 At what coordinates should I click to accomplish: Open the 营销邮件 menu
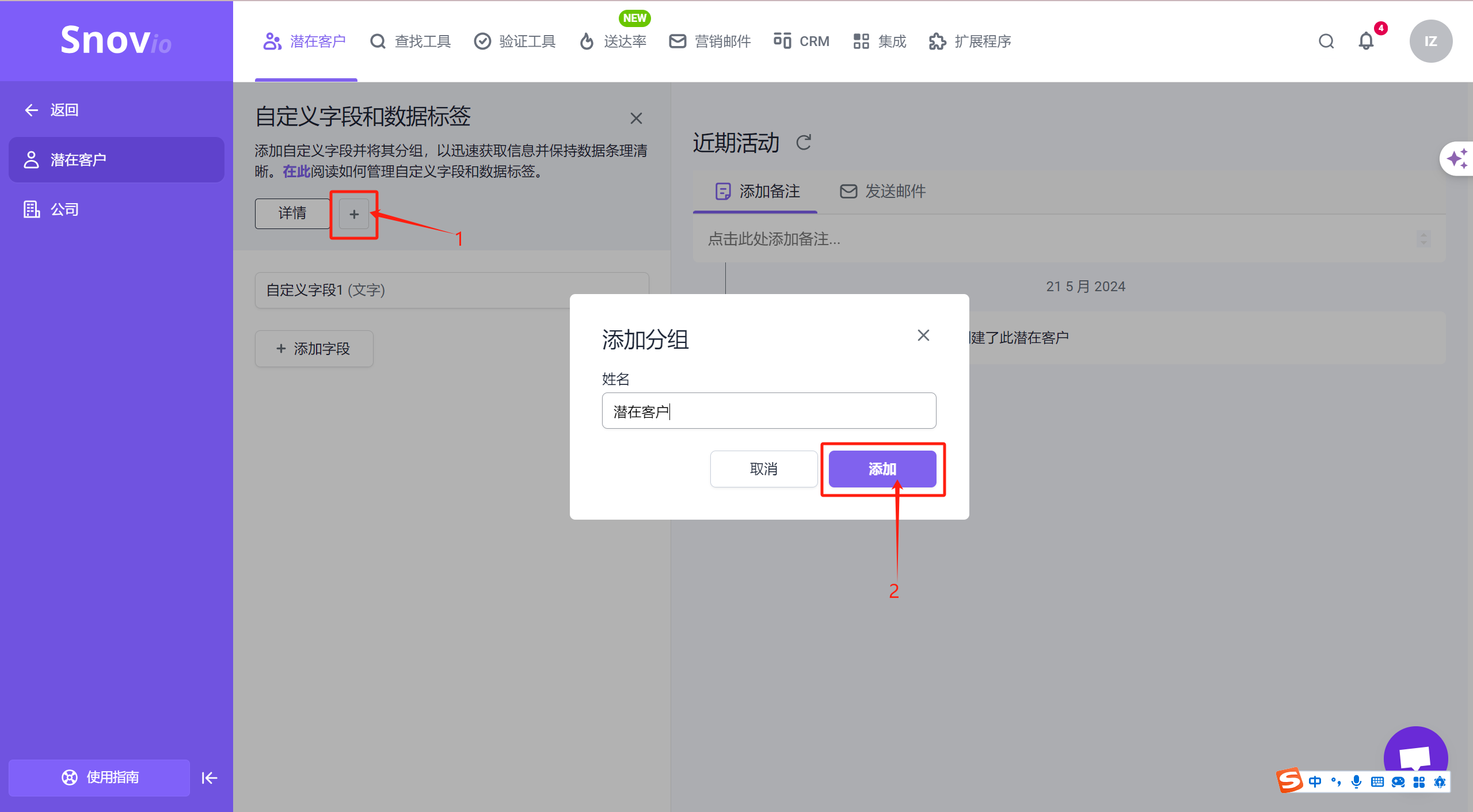coord(710,41)
